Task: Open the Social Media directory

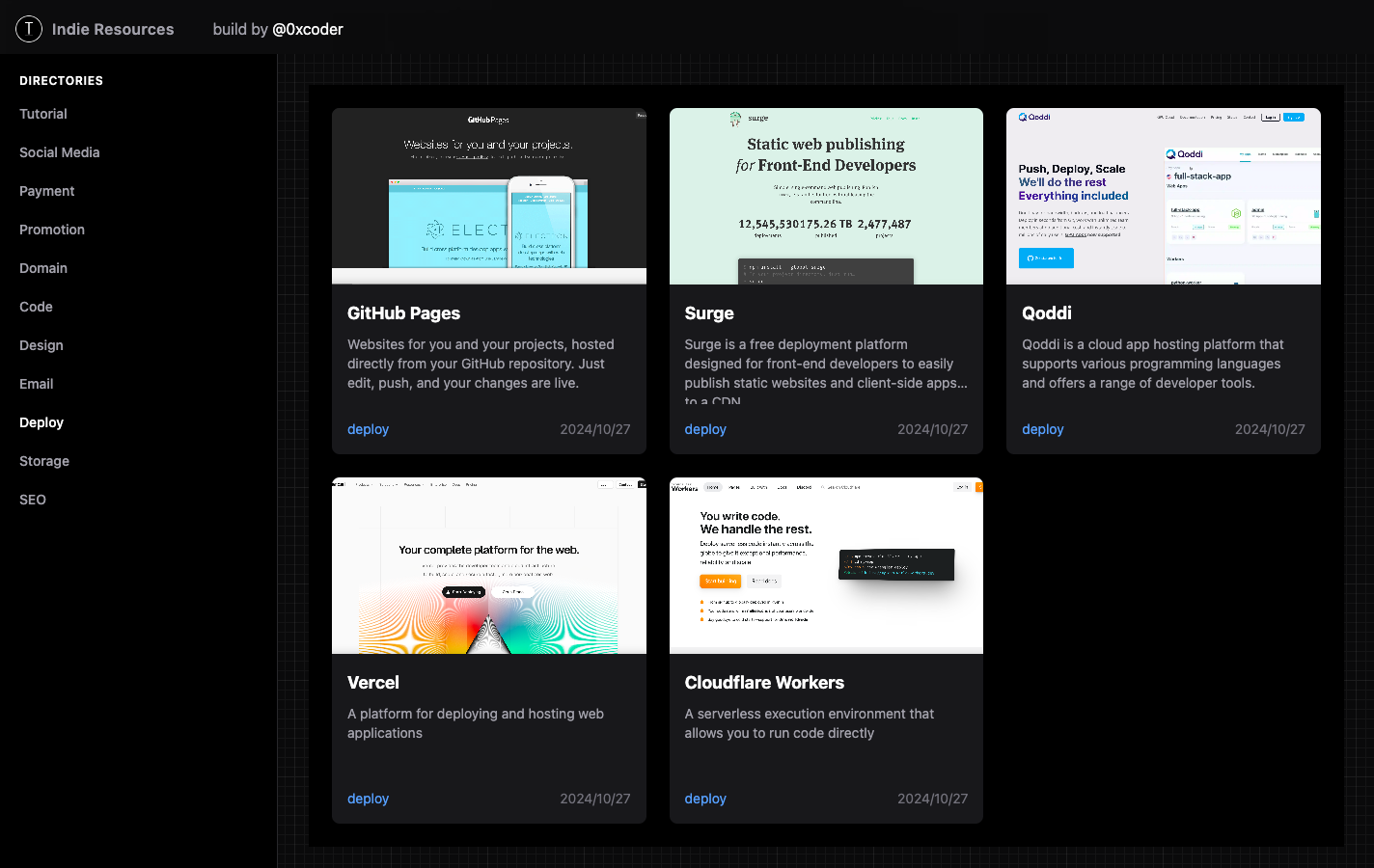Action: [59, 152]
